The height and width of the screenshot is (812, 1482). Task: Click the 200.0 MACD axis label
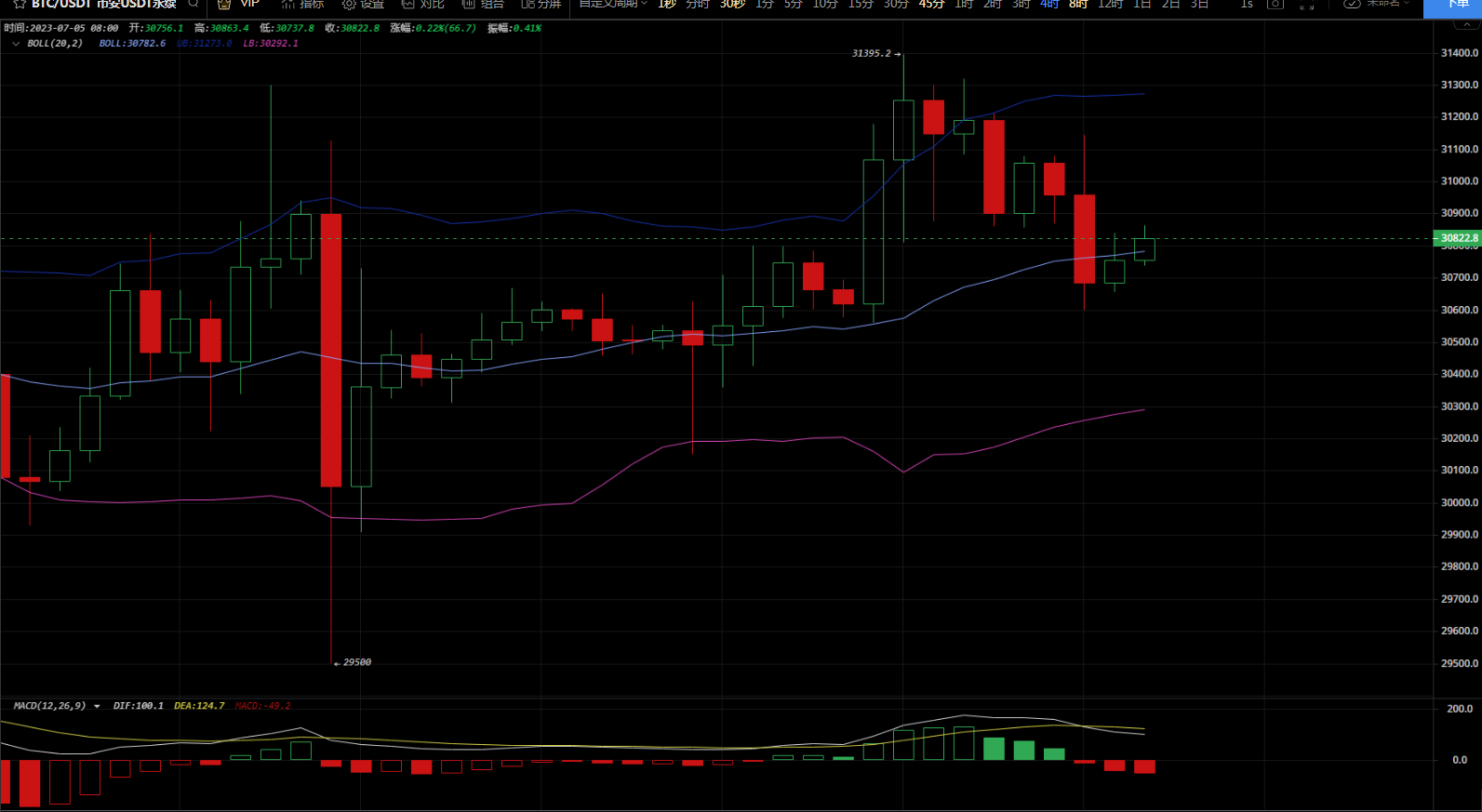pos(1460,709)
